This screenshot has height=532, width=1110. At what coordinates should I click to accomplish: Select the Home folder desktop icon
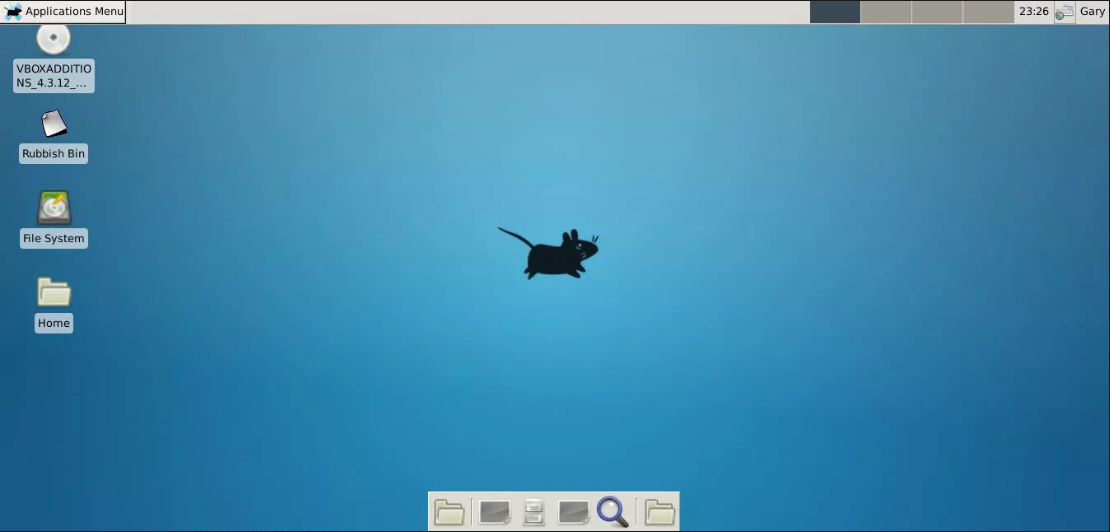point(54,293)
